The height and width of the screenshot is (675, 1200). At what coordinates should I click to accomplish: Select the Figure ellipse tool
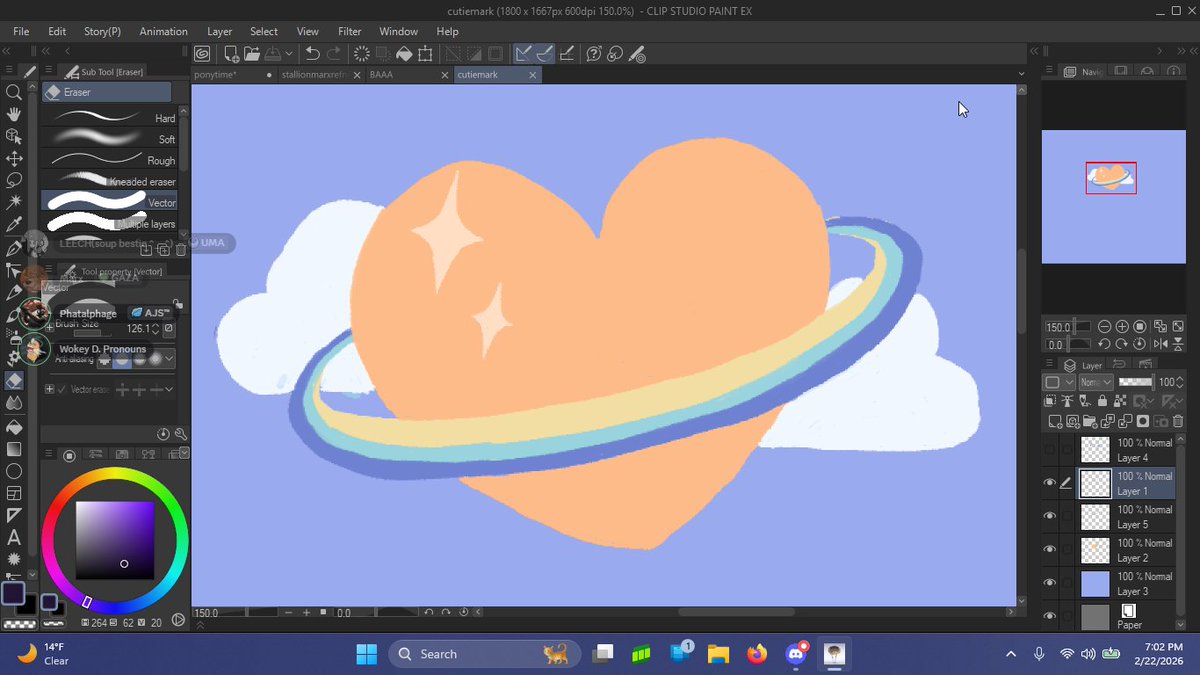tap(14, 471)
